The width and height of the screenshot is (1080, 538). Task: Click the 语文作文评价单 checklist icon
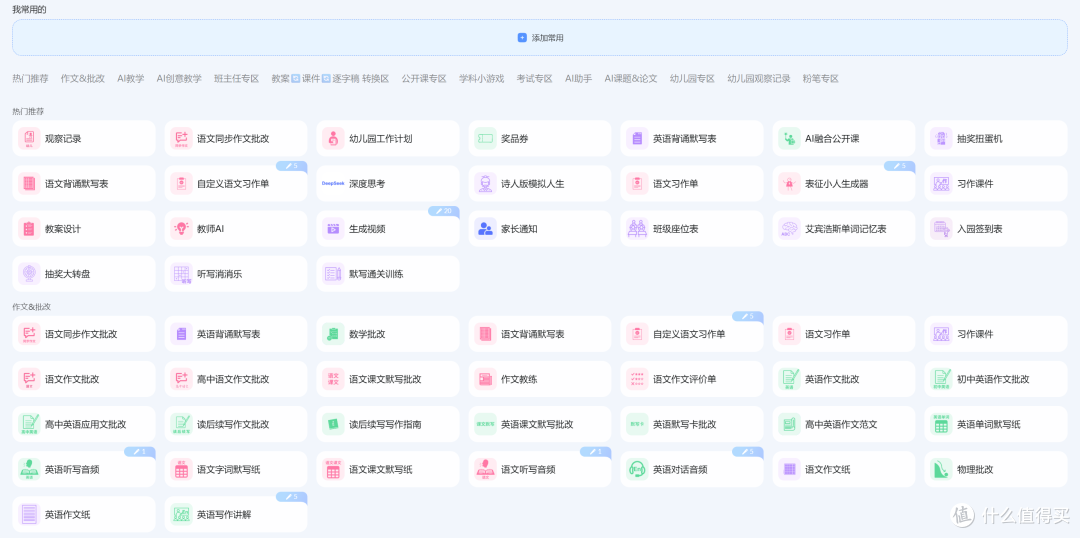(638, 380)
